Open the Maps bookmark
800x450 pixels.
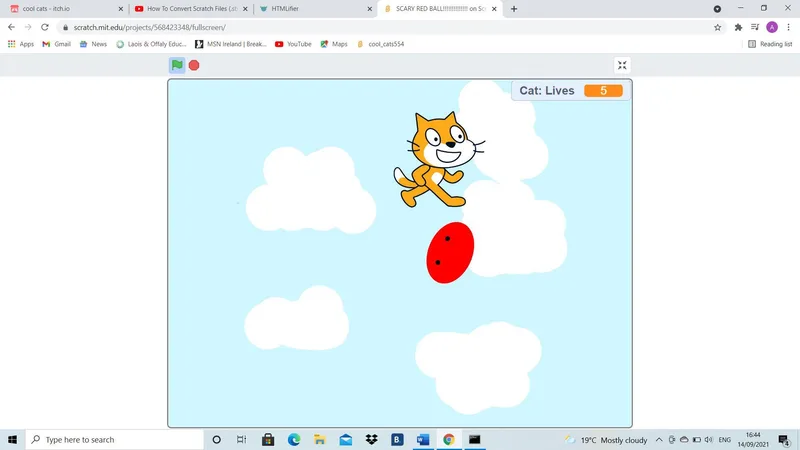(x=334, y=44)
